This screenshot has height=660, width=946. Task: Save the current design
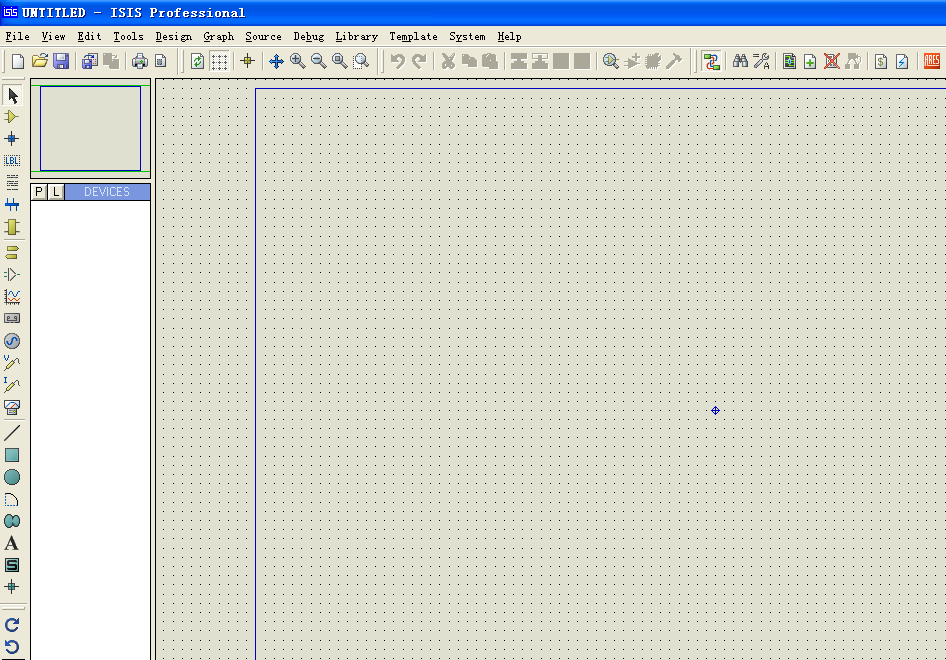(61, 61)
